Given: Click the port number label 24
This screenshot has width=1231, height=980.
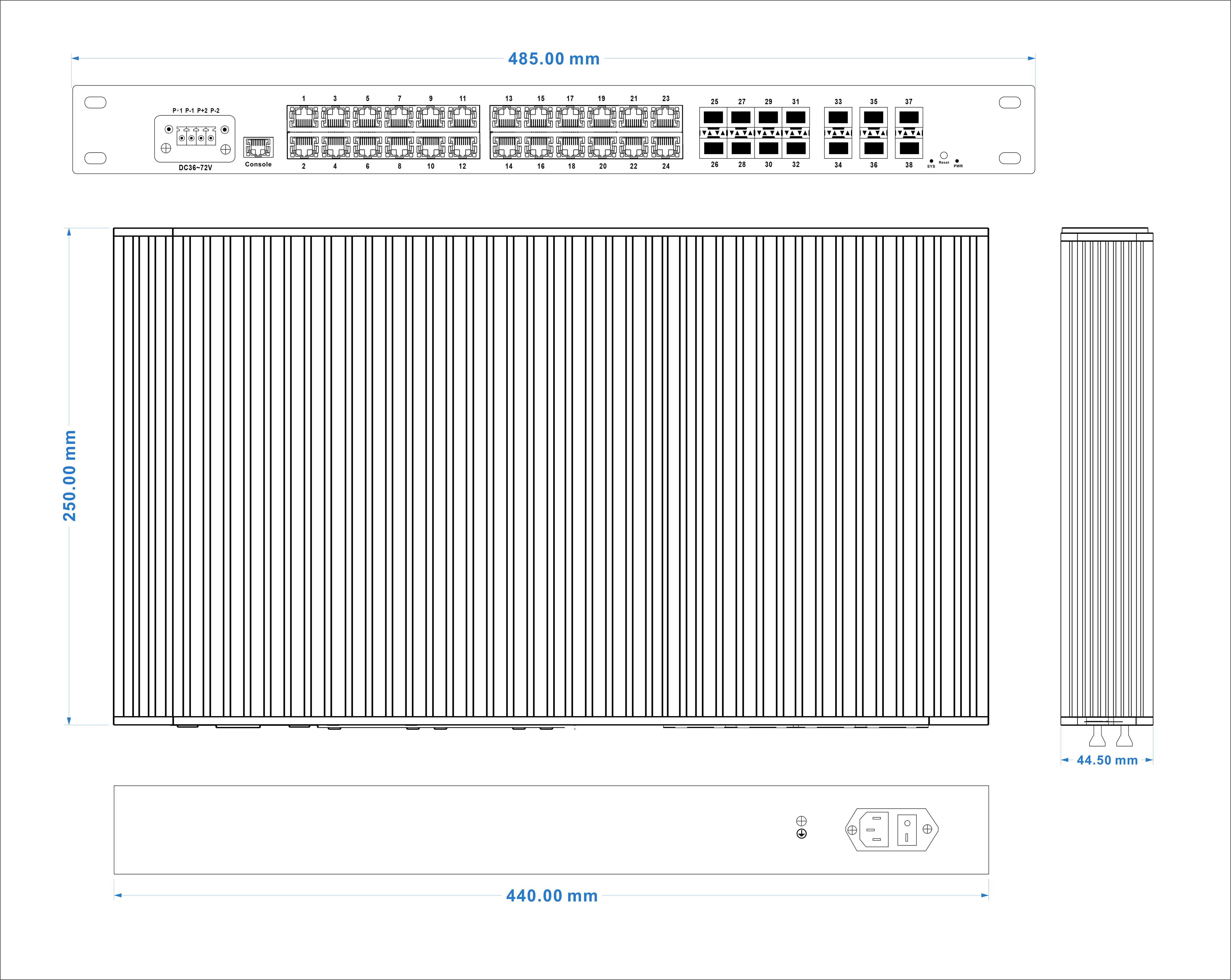Looking at the screenshot, I should coord(666,166).
